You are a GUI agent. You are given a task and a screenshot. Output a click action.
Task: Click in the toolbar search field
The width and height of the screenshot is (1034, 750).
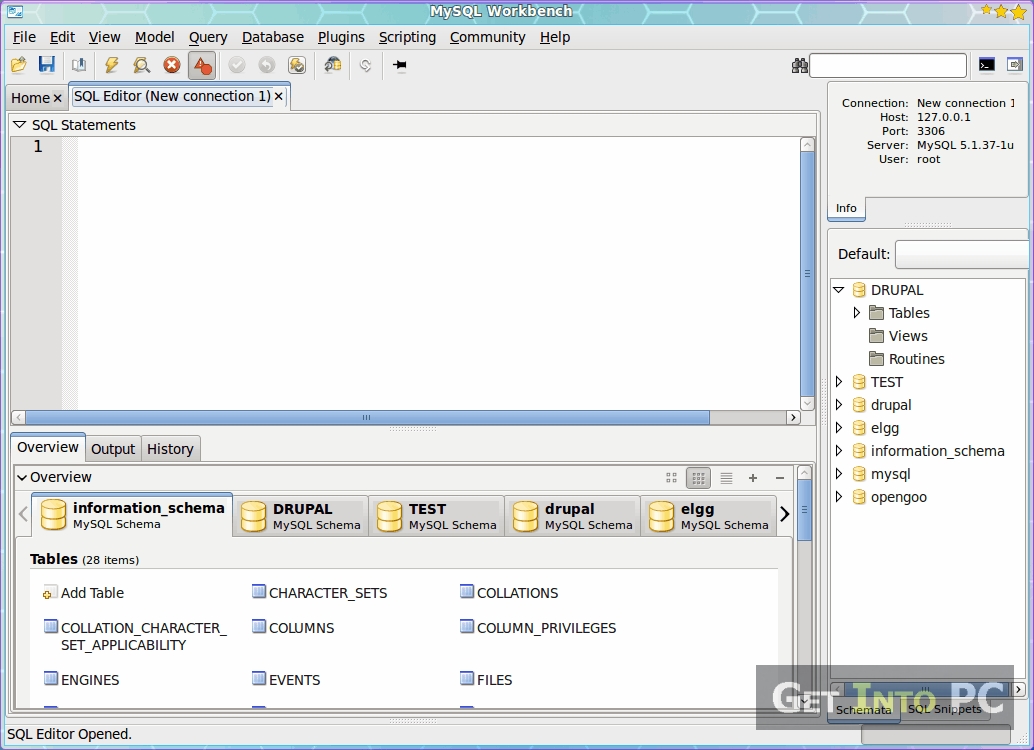[x=888, y=65]
